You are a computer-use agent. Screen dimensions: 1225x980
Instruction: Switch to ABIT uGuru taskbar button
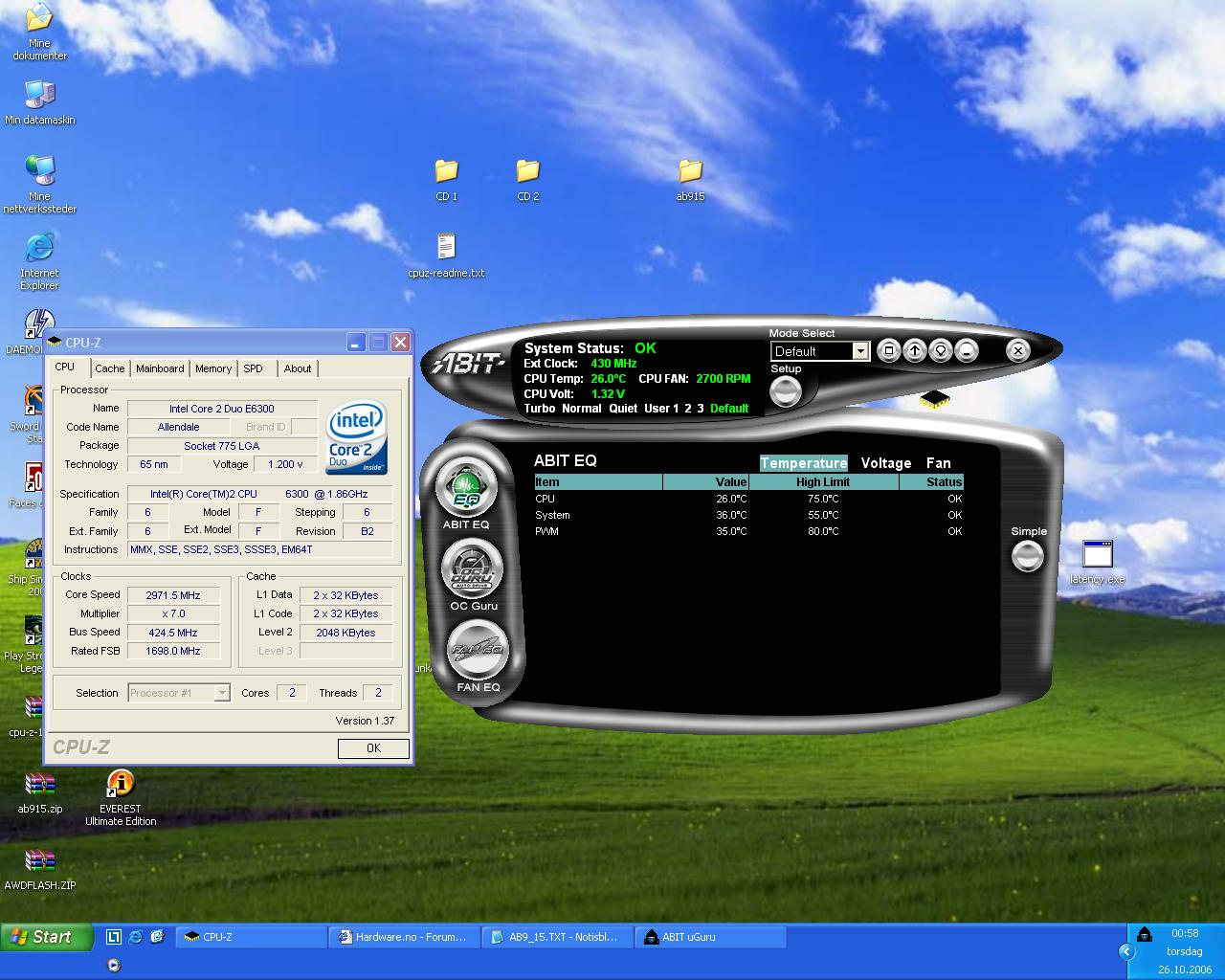pyautogui.click(x=711, y=937)
